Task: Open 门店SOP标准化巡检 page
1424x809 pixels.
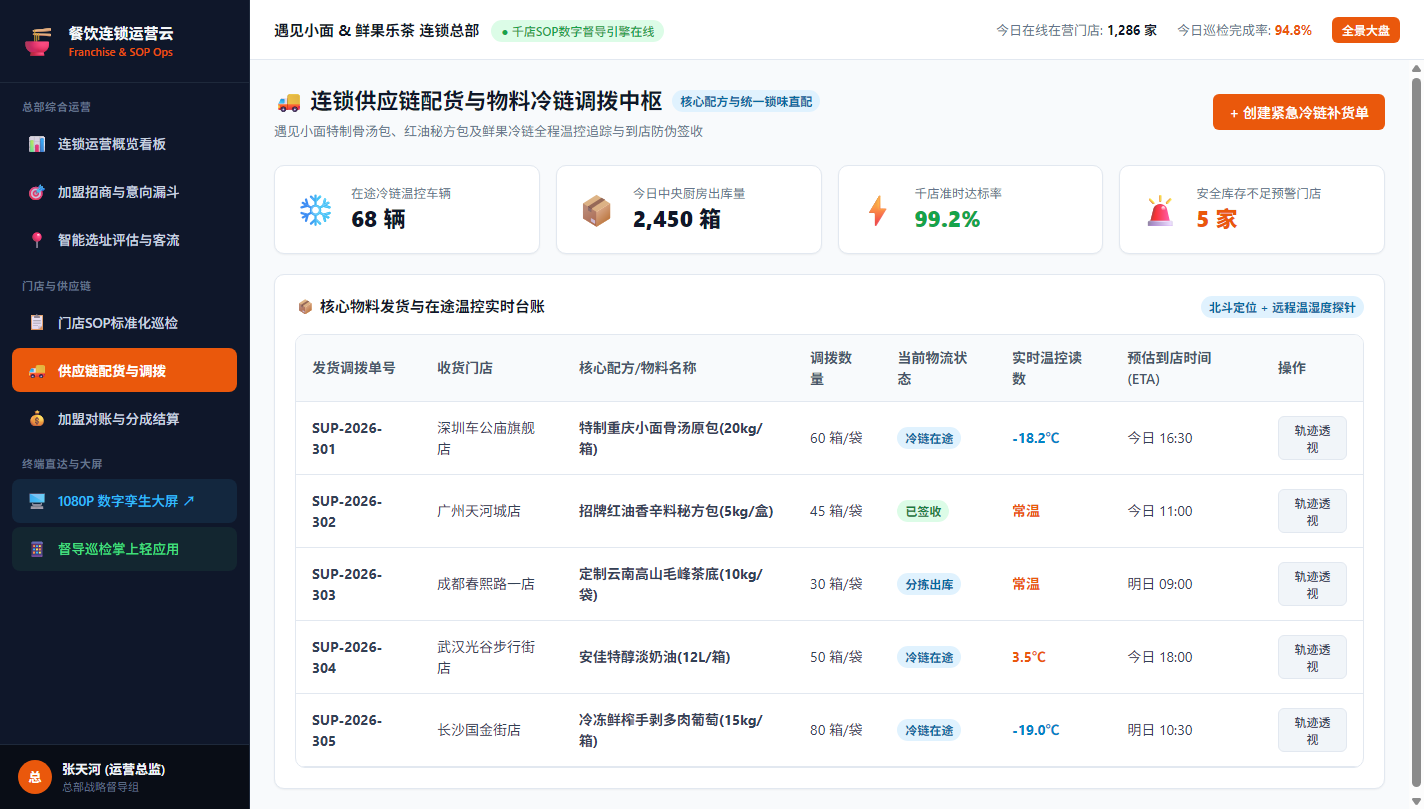Action: click(124, 323)
